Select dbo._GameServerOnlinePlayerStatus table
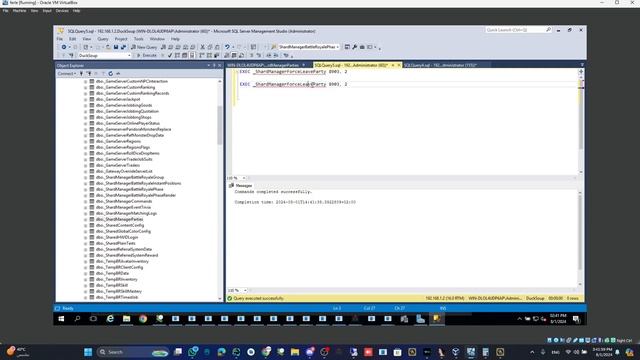The image size is (640, 360). click(128, 123)
